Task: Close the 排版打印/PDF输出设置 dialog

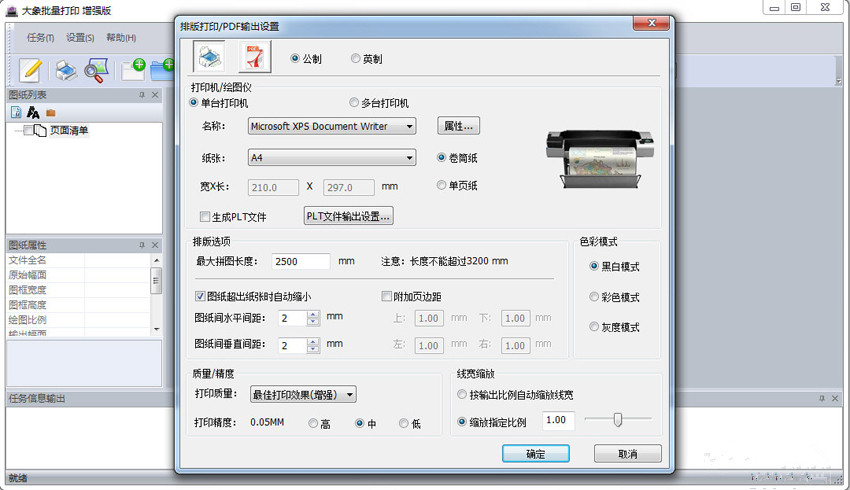Action: [652, 23]
